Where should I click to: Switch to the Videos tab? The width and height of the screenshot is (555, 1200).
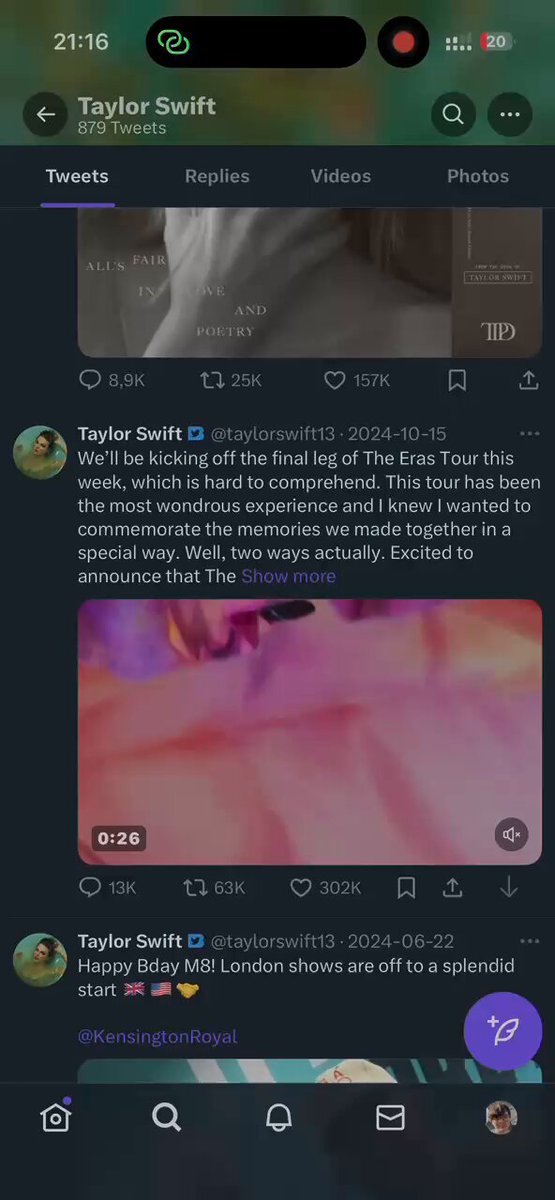point(341,176)
